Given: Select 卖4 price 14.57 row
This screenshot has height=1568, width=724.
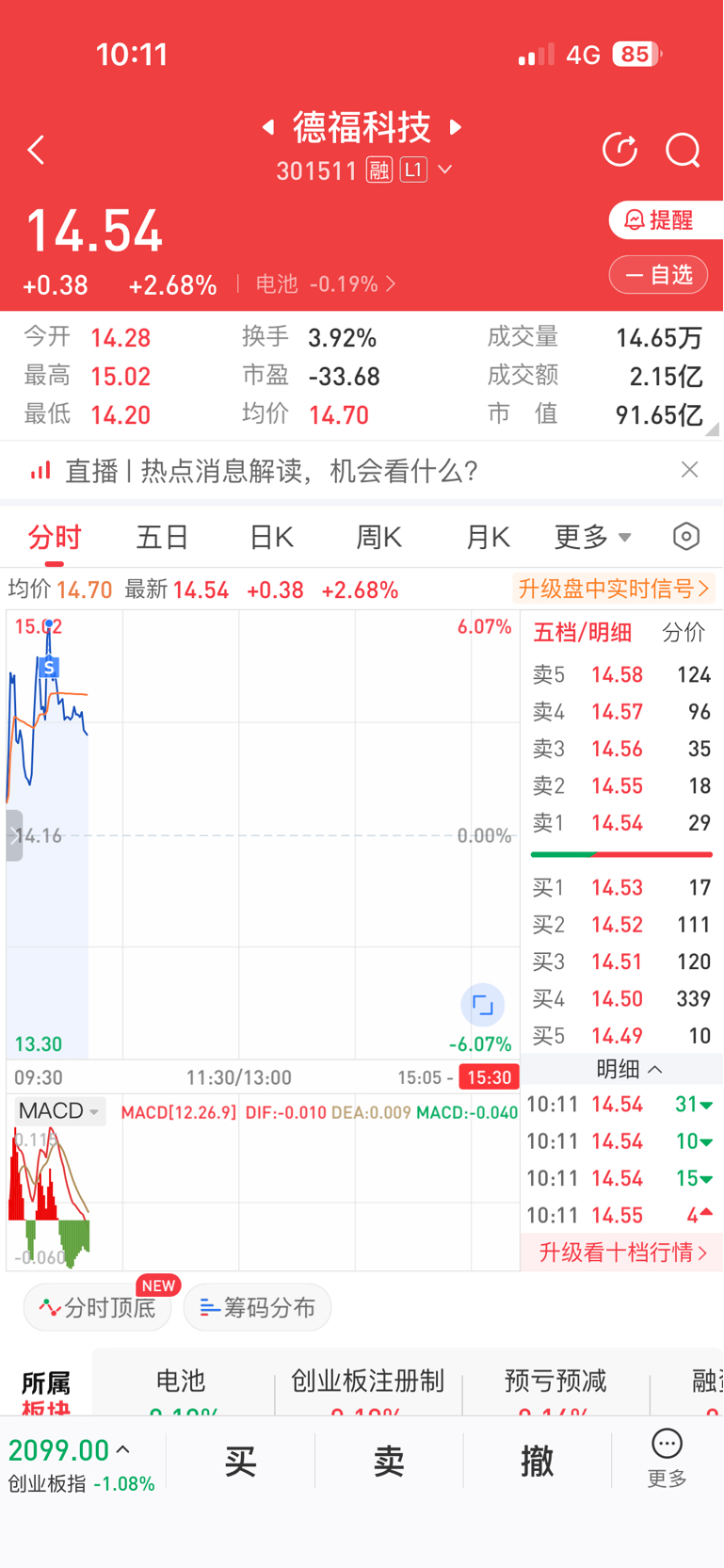Looking at the screenshot, I should (621, 711).
